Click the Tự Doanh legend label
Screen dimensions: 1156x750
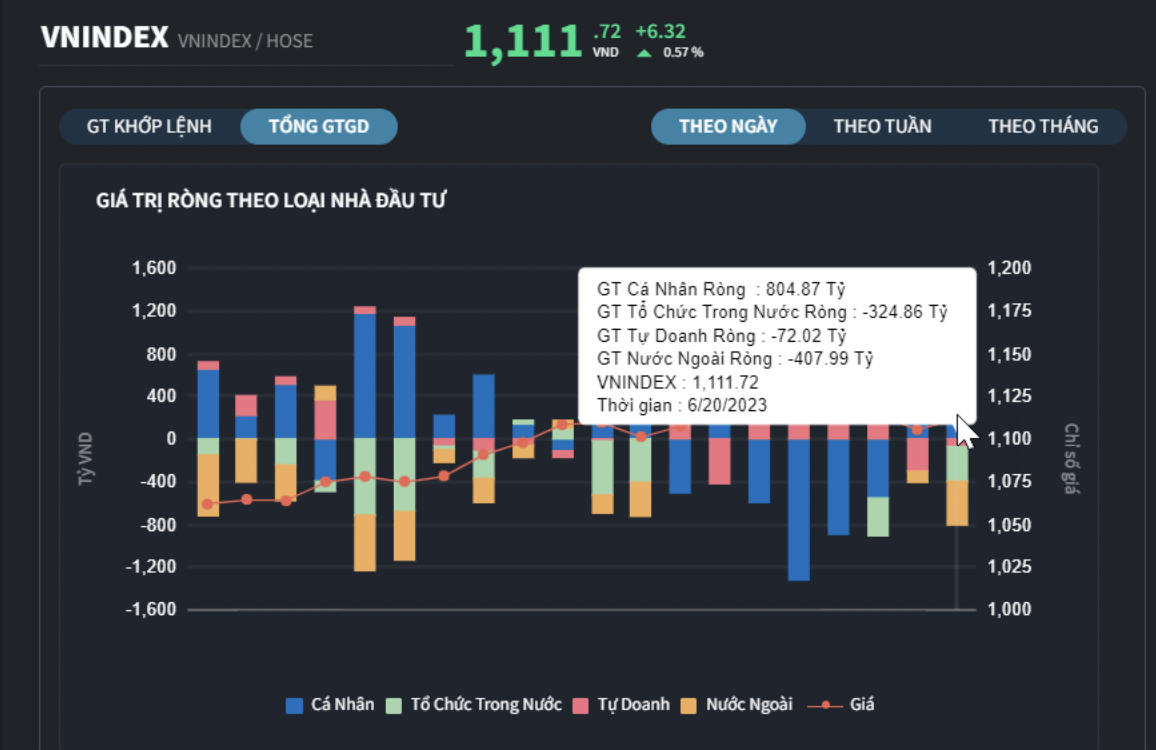[633, 705]
